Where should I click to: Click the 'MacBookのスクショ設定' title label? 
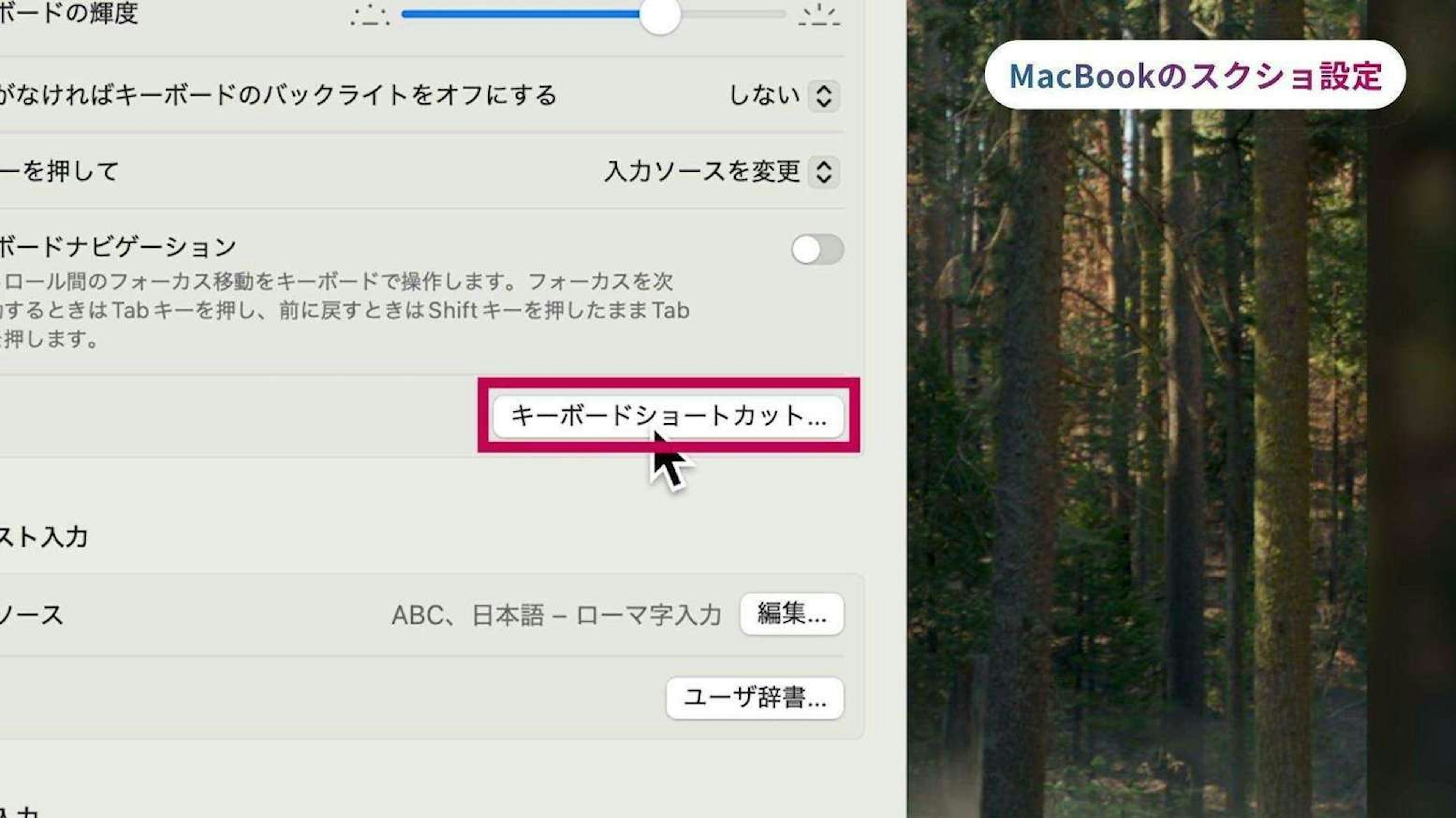pyautogui.click(x=1195, y=75)
